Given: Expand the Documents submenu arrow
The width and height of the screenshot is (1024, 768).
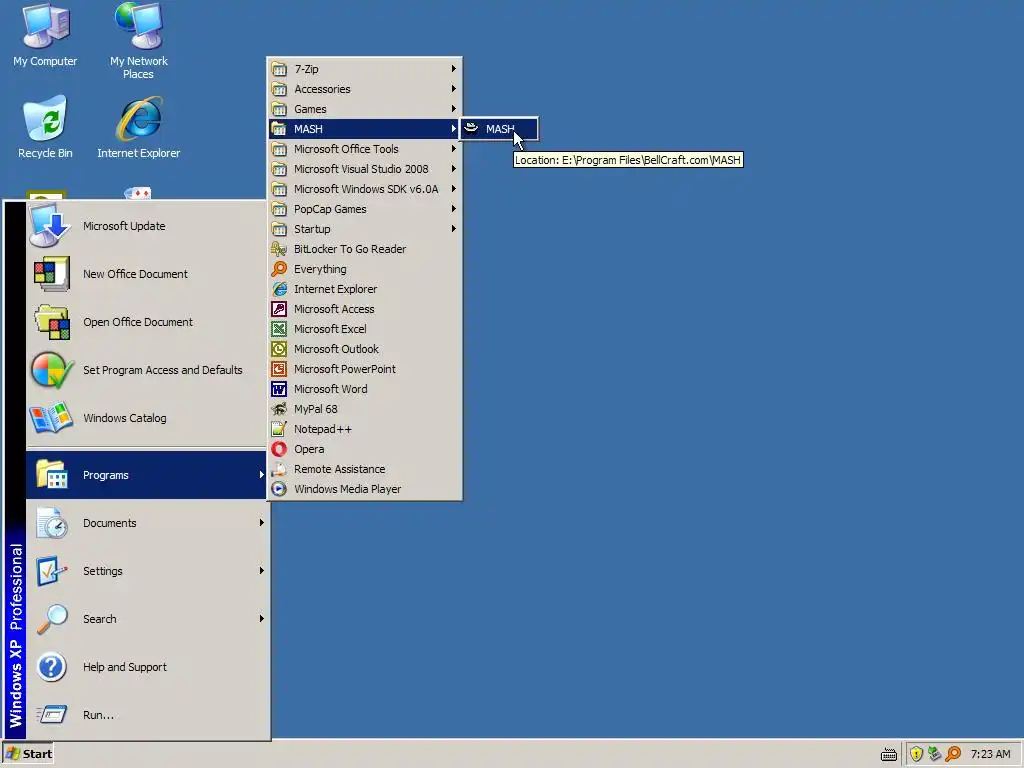Looking at the screenshot, I should click(x=261, y=522).
